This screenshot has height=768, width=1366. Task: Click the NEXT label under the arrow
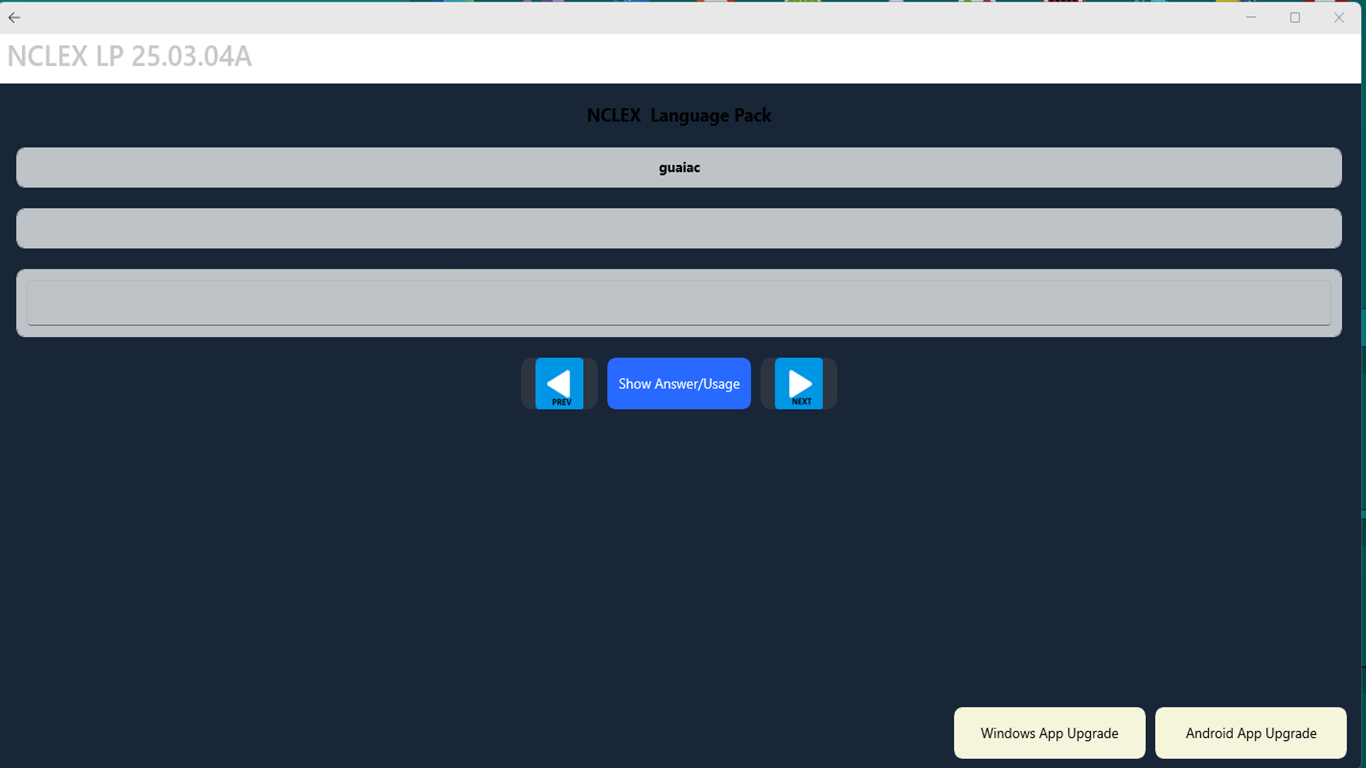(x=800, y=399)
